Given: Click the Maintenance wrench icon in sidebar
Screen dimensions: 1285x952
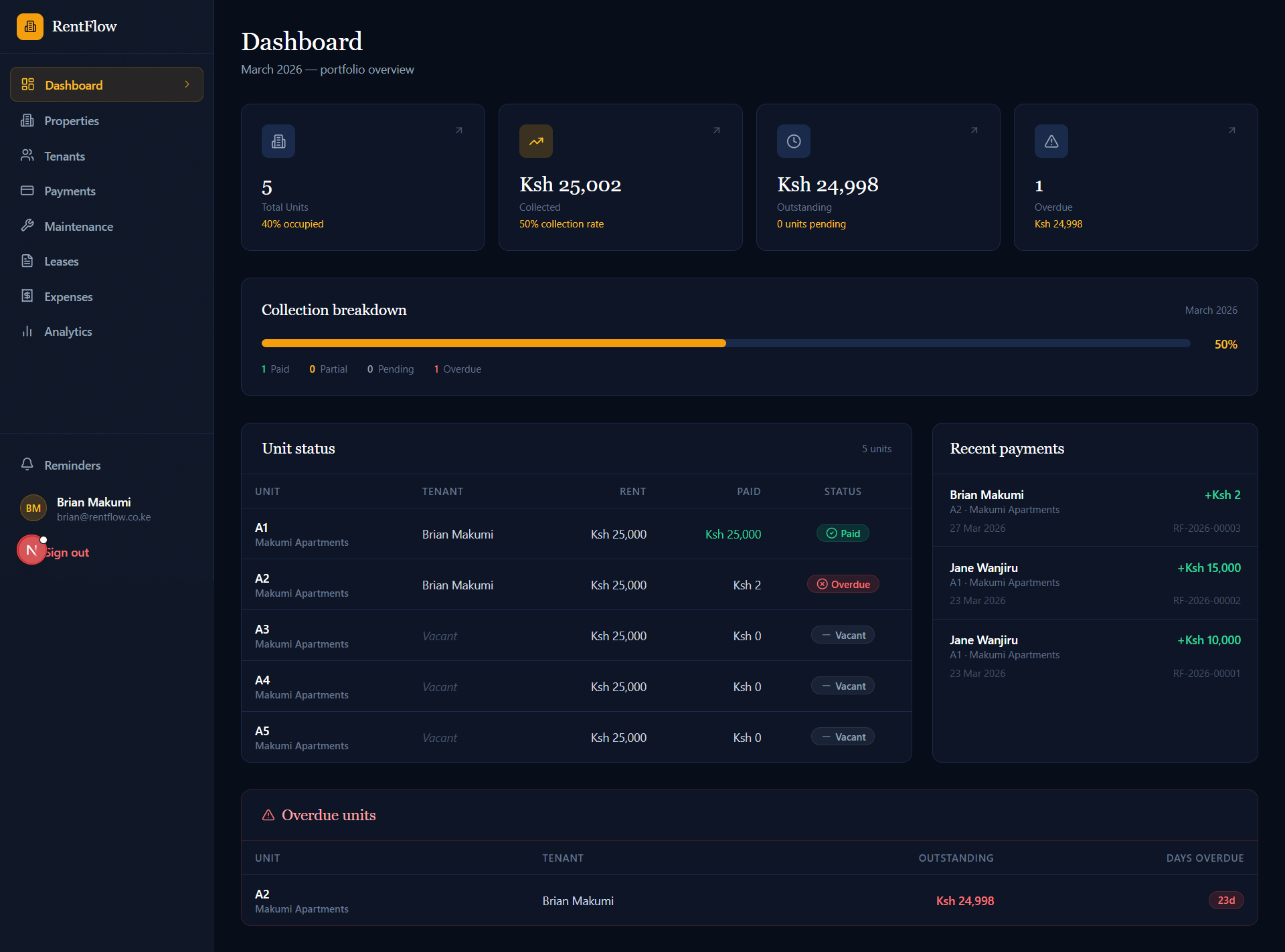Looking at the screenshot, I should pyautogui.click(x=27, y=225).
